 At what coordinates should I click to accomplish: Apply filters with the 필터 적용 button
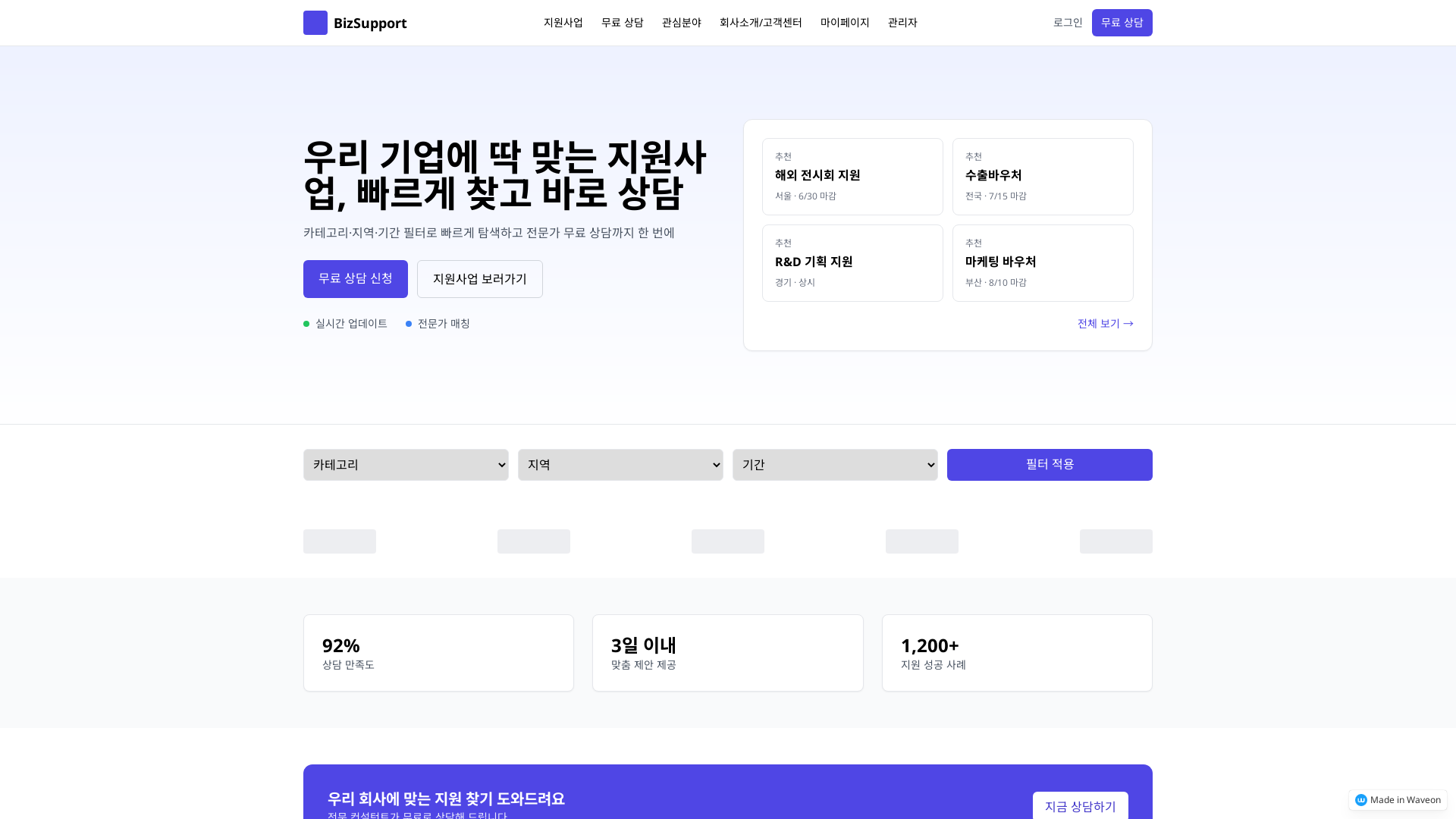point(1050,464)
